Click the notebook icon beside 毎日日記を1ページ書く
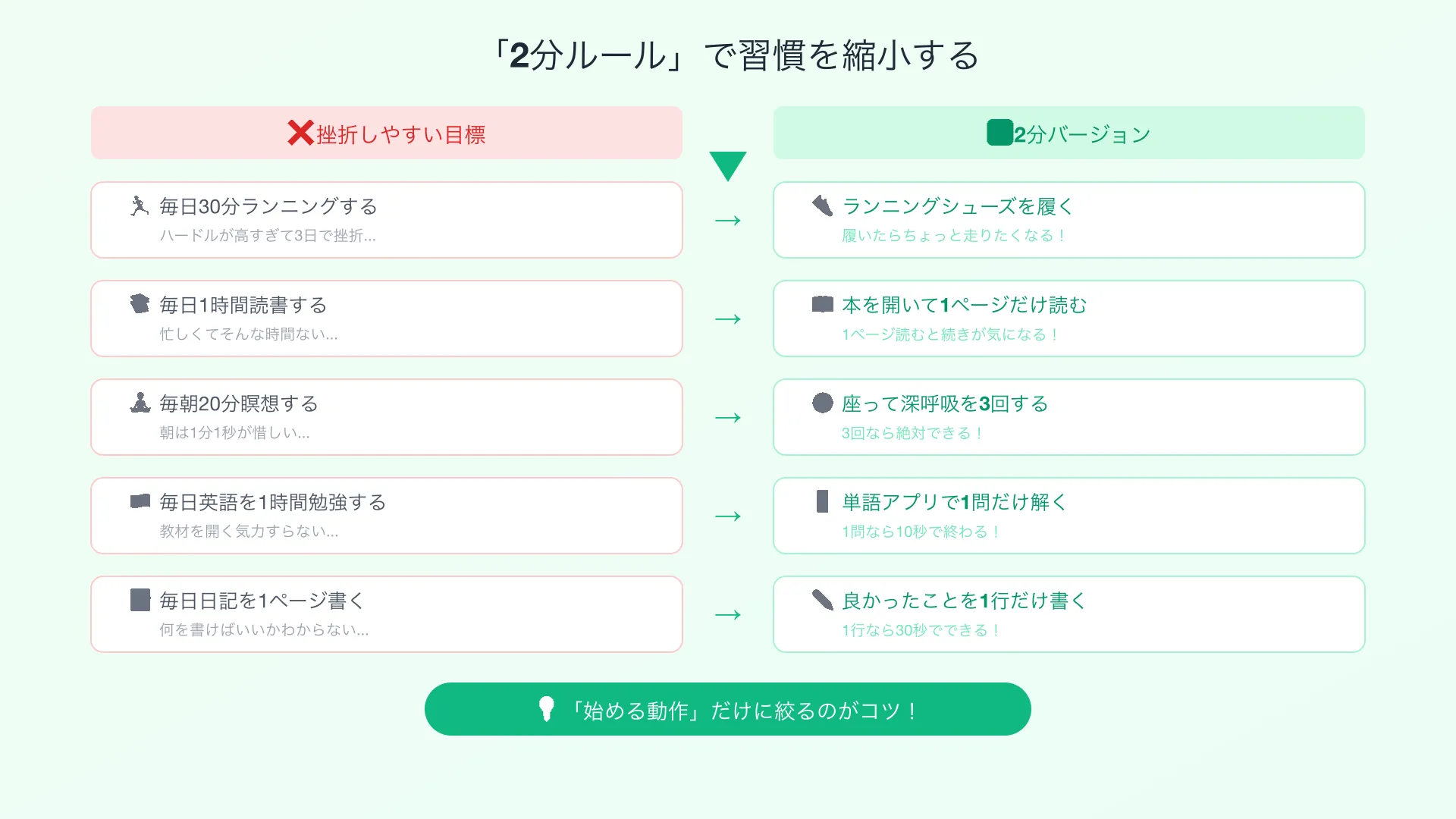The width and height of the screenshot is (1456, 819). (x=140, y=600)
